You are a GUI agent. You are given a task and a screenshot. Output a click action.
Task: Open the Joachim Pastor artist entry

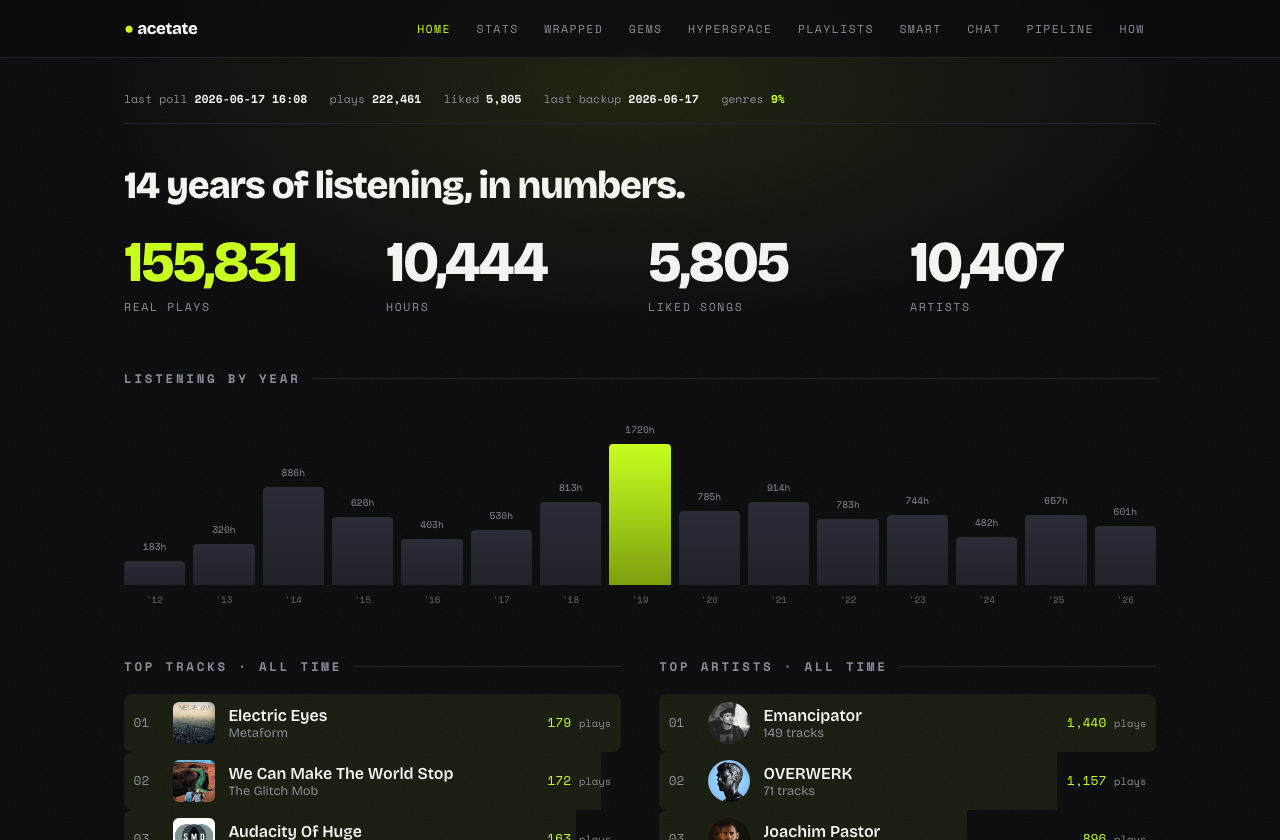[x=907, y=825]
